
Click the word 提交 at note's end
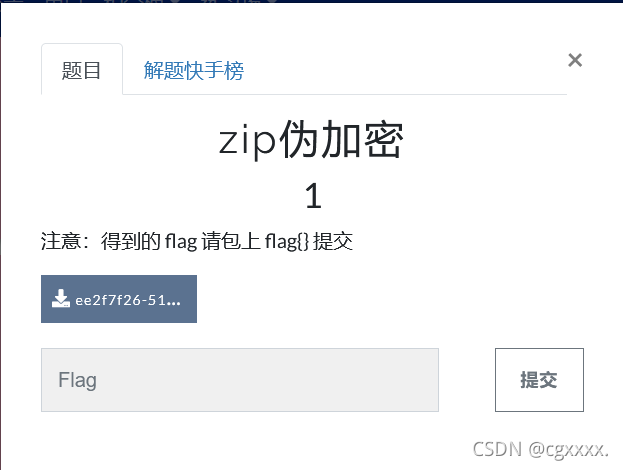click(333, 241)
